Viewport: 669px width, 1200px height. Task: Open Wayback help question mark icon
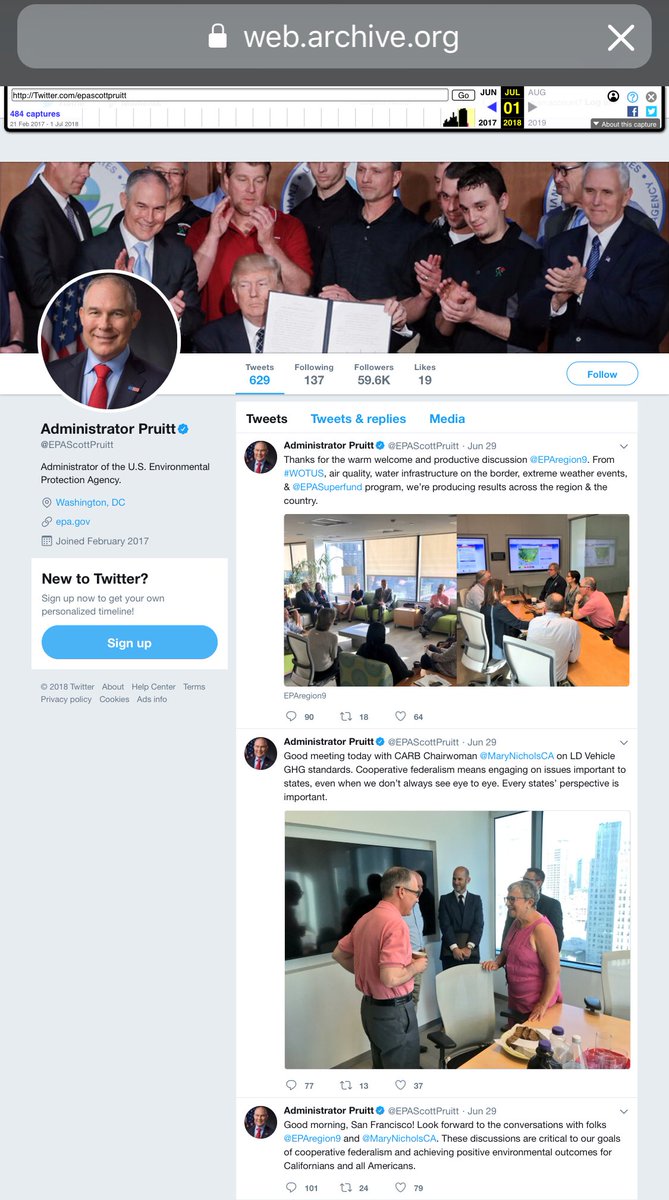[x=632, y=96]
